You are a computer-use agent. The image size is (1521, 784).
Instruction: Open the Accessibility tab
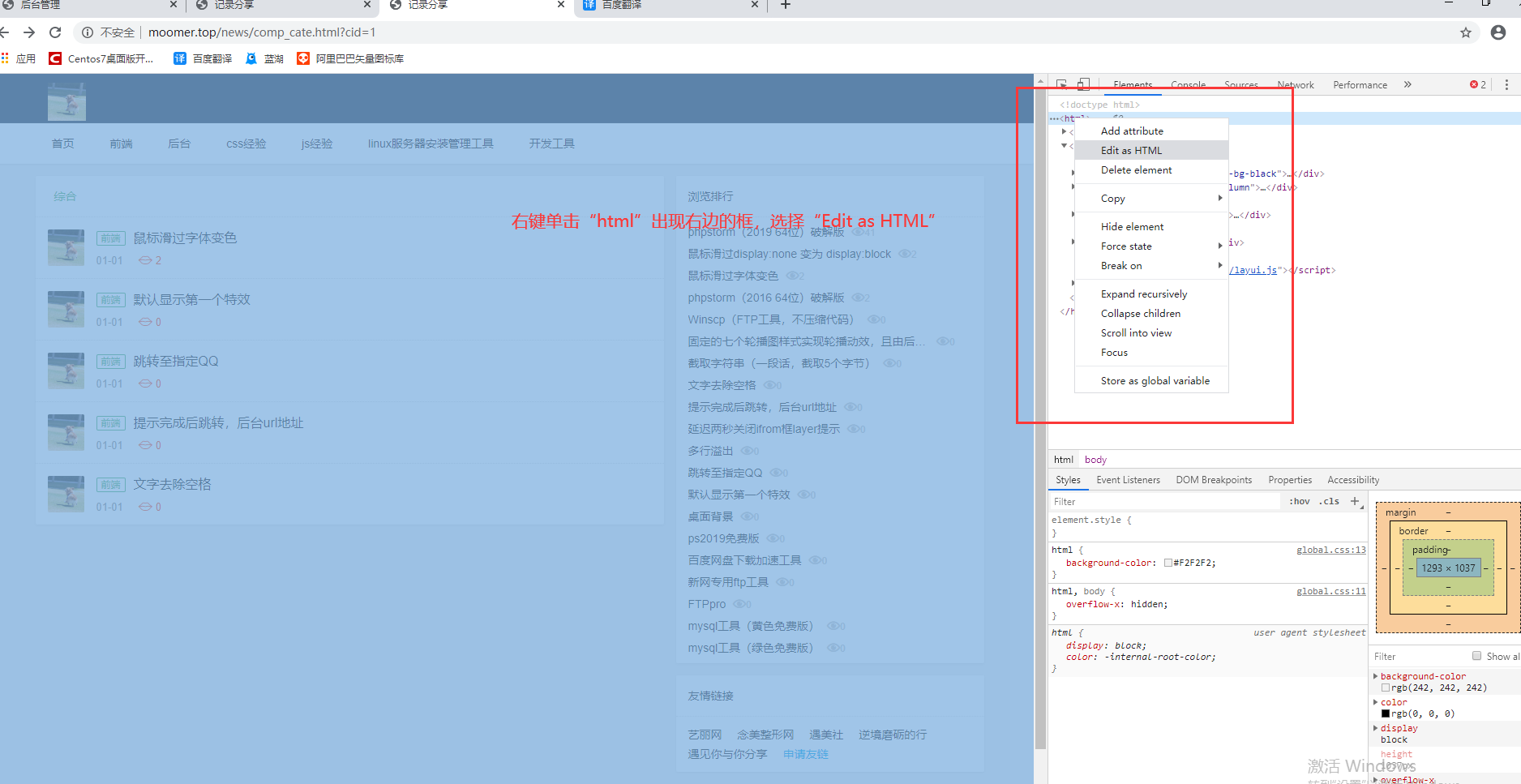point(1353,480)
